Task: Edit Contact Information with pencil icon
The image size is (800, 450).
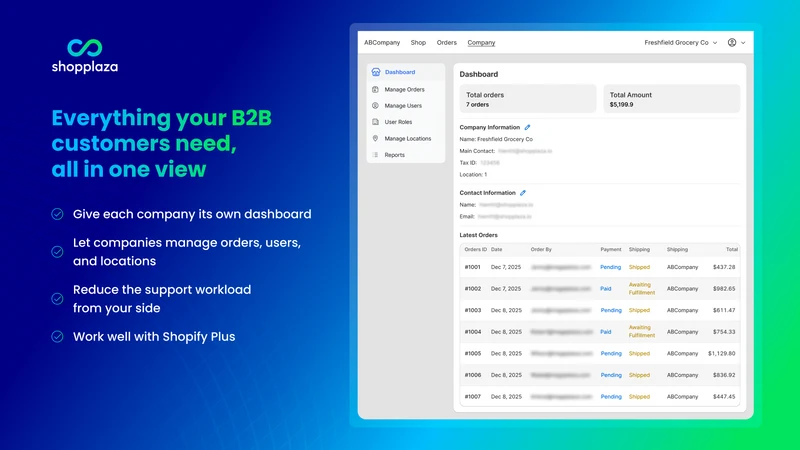Action: click(x=523, y=193)
